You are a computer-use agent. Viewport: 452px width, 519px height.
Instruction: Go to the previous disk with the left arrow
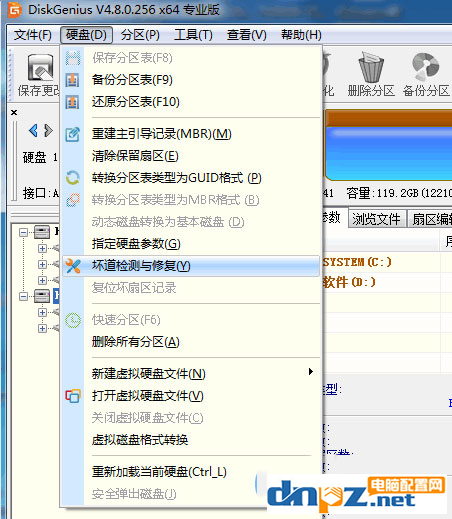point(33,130)
